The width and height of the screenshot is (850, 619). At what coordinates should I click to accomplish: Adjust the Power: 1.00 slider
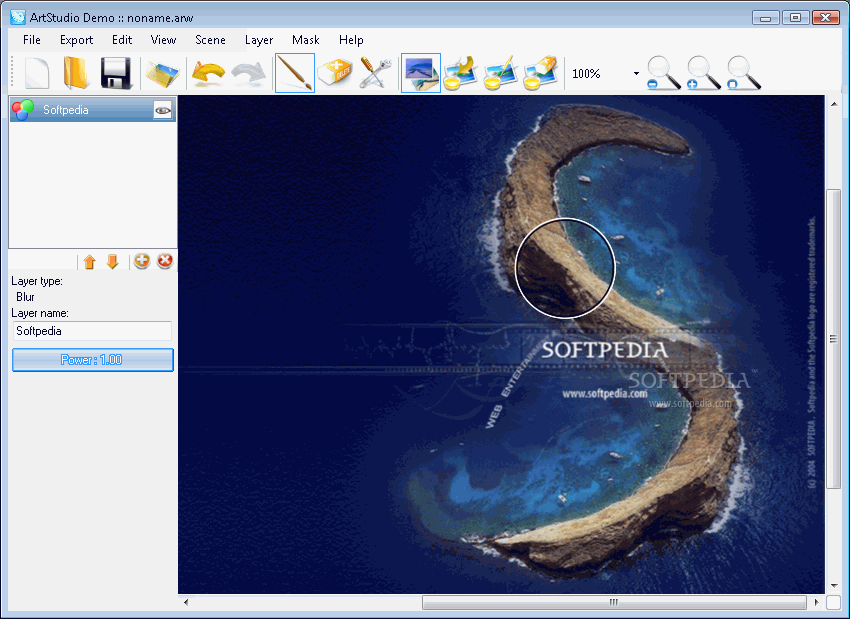pos(93,360)
